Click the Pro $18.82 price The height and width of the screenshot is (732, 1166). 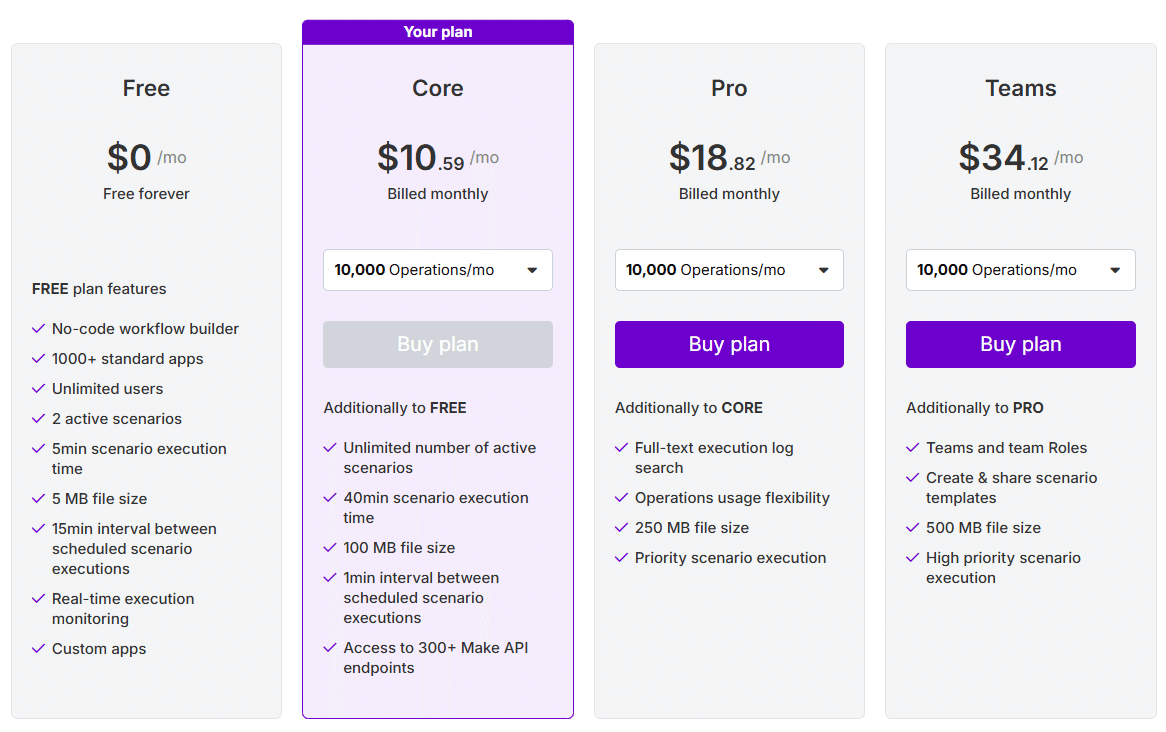712,158
